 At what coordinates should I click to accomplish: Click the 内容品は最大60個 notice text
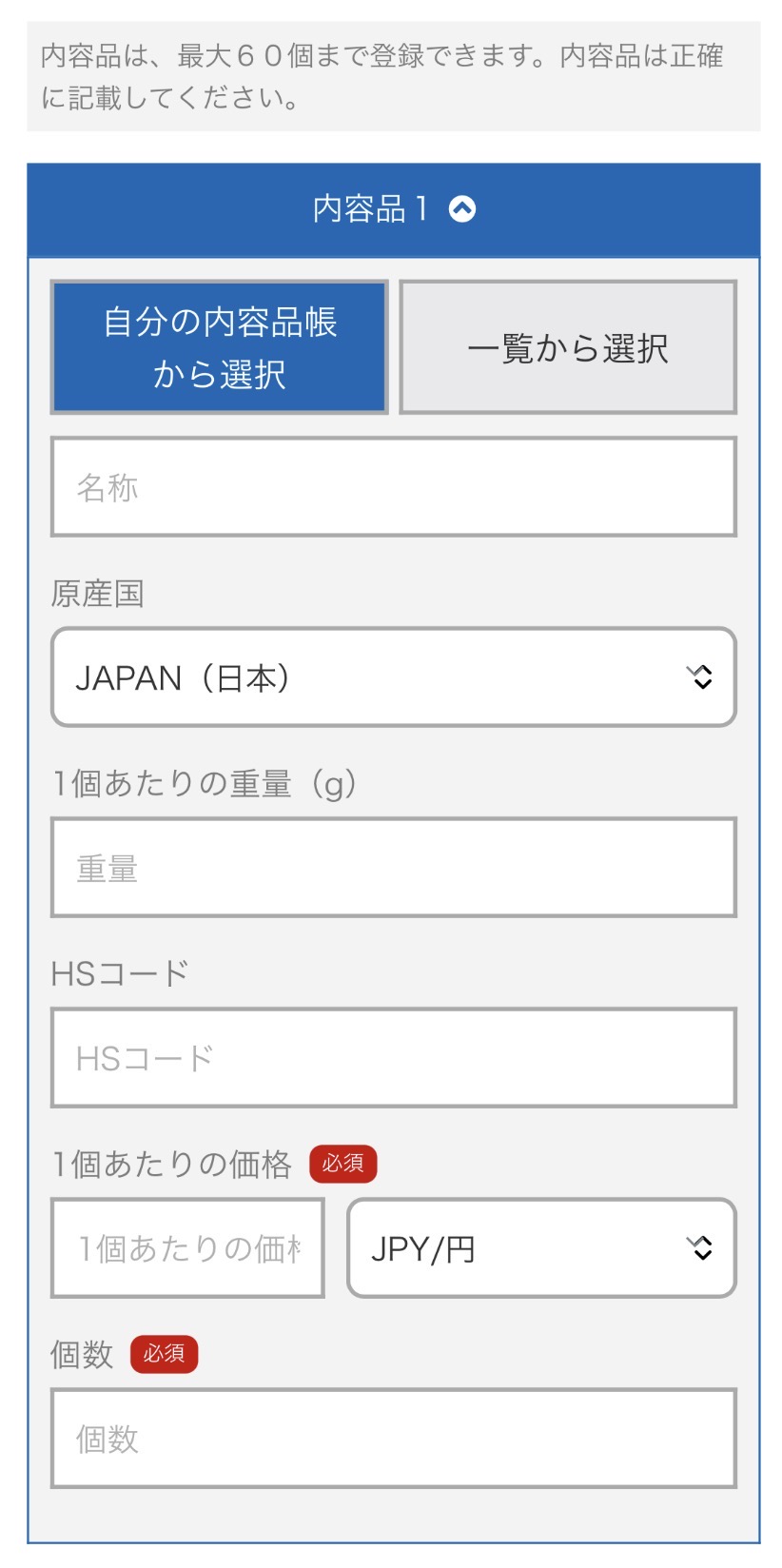[x=382, y=76]
